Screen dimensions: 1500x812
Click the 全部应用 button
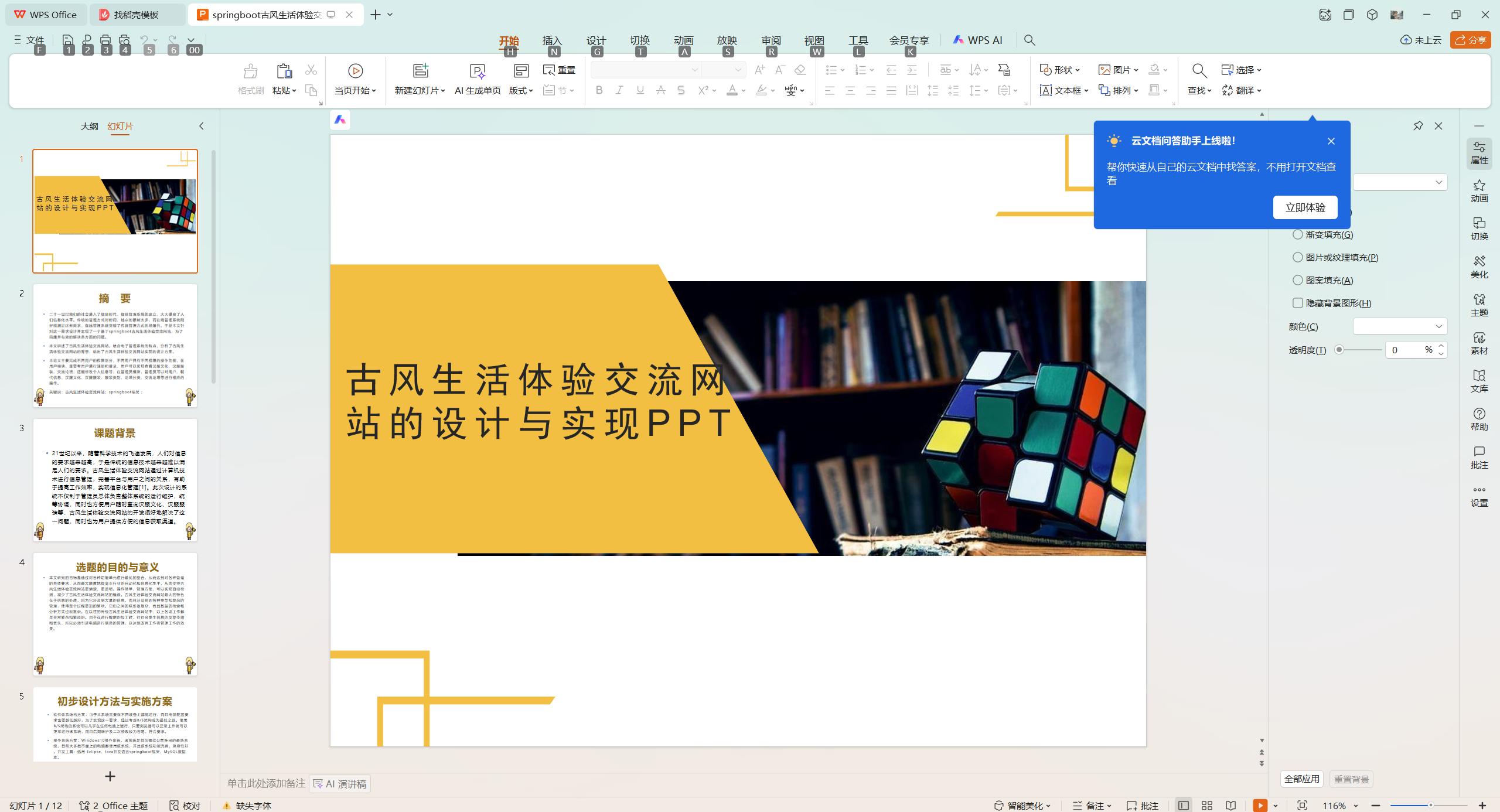coord(1301,779)
